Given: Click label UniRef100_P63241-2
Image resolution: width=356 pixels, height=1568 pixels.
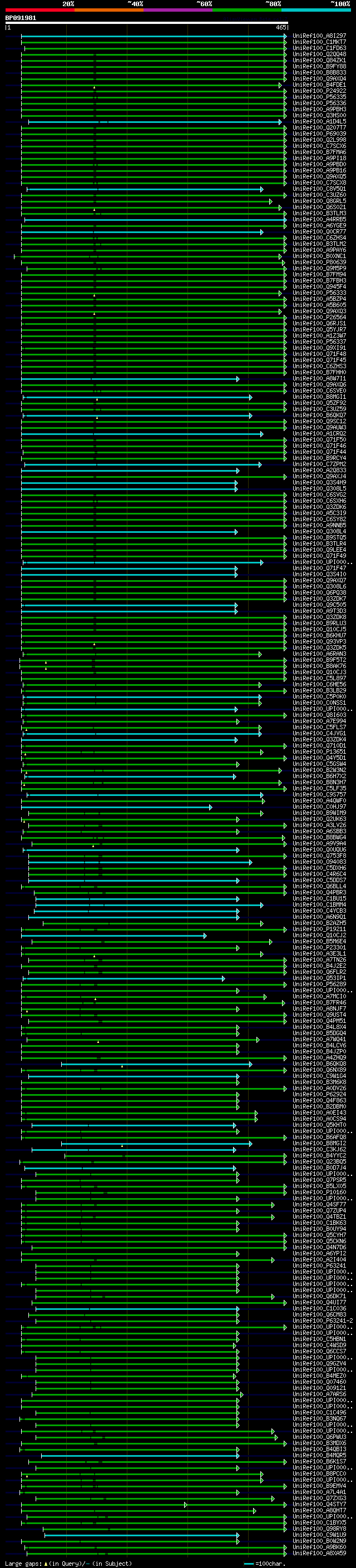Looking at the screenshot, I should point(322,1321).
